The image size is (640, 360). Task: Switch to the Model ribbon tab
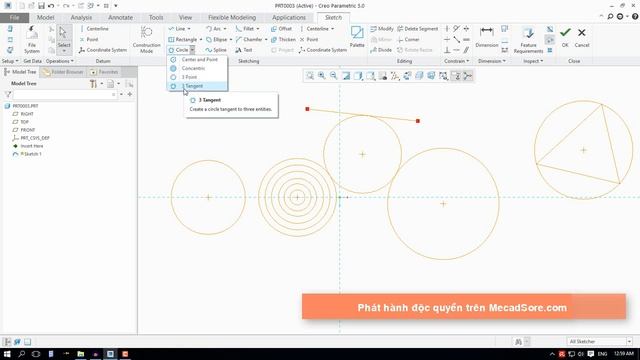click(45, 18)
